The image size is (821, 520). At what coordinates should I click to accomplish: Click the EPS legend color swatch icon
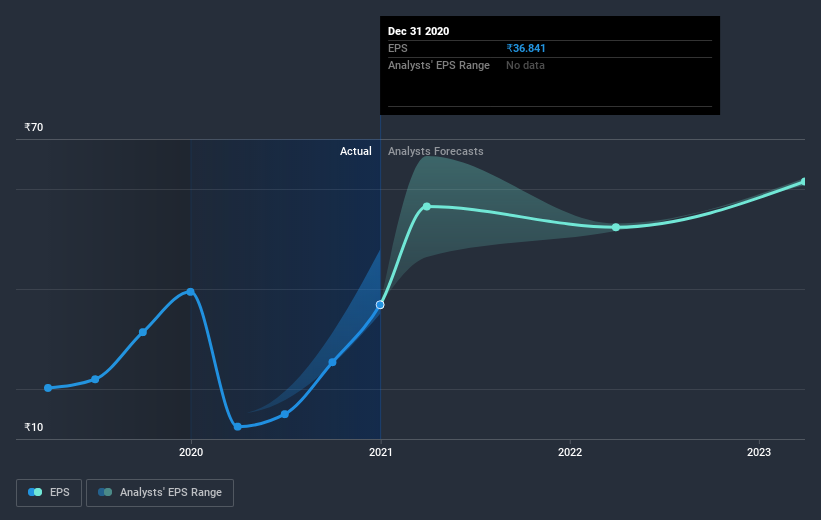tap(35, 492)
